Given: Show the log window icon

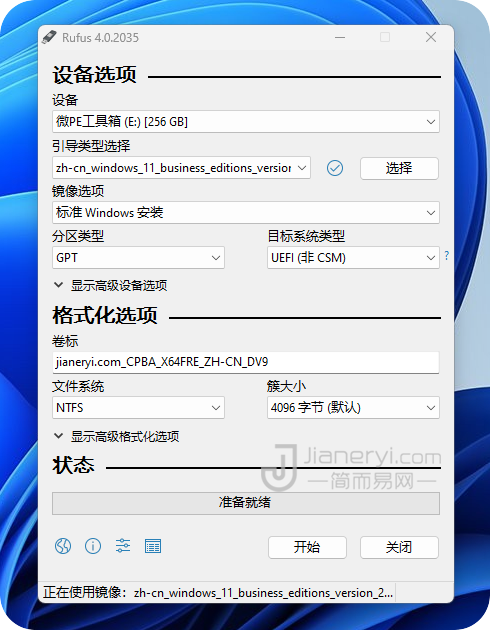Looking at the screenshot, I should coord(153,546).
